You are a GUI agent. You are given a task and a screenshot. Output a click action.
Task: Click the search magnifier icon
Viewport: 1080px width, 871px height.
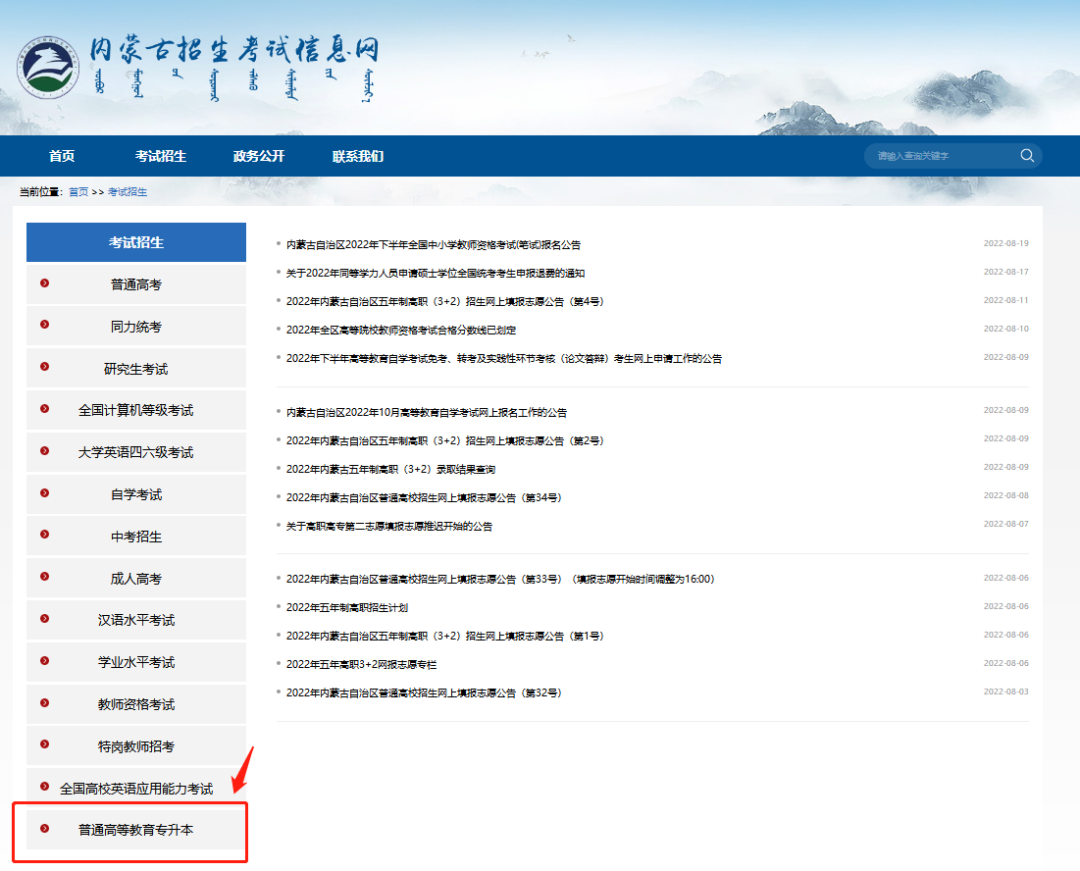pos(1027,155)
